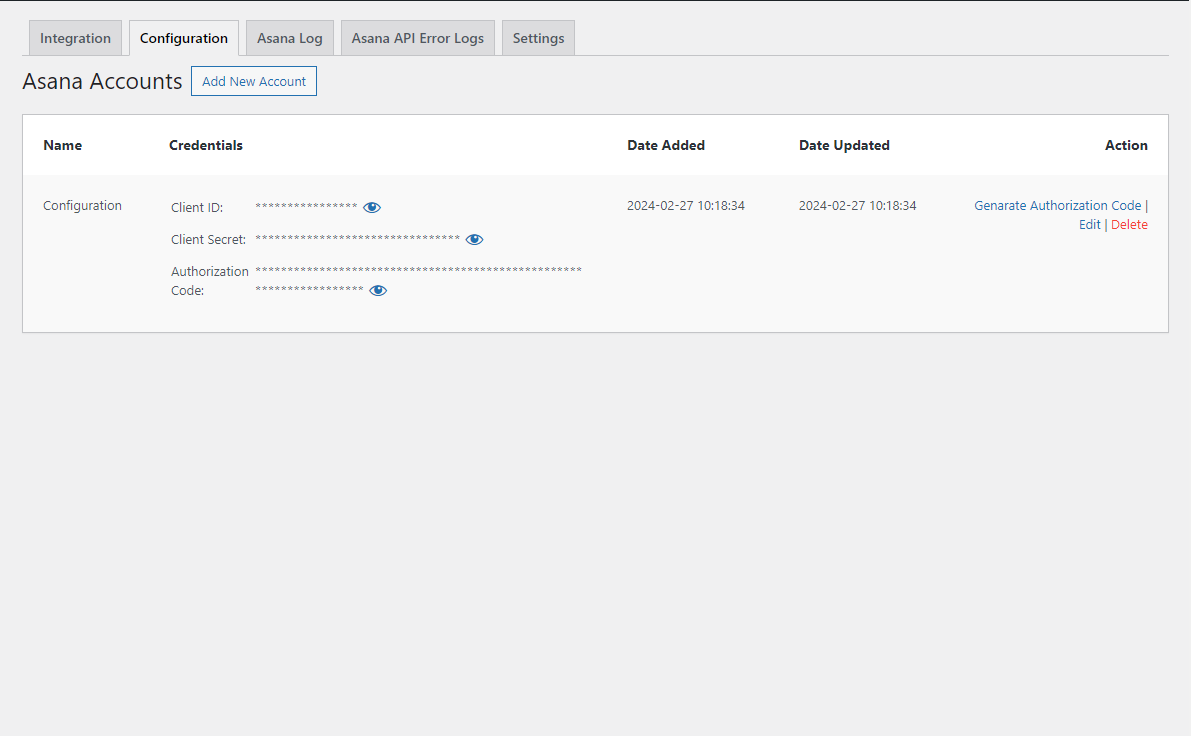Click the masked Client Secret asterisks
The width and height of the screenshot is (1191, 736).
[358, 238]
